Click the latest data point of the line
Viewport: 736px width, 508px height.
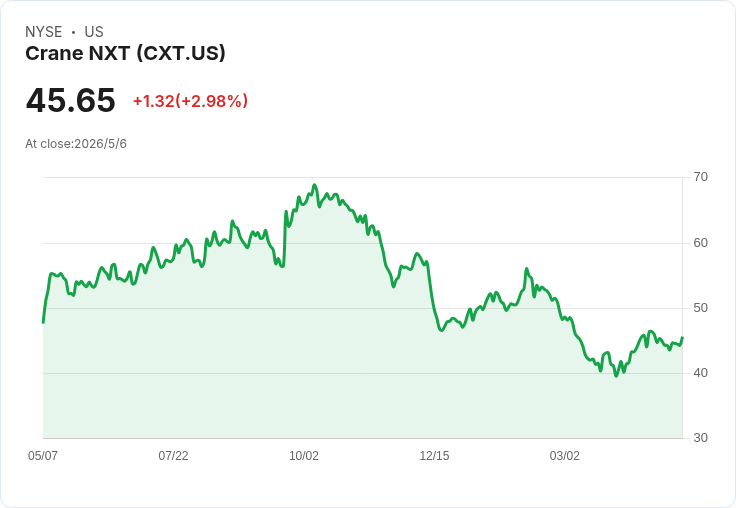(x=682, y=338)
